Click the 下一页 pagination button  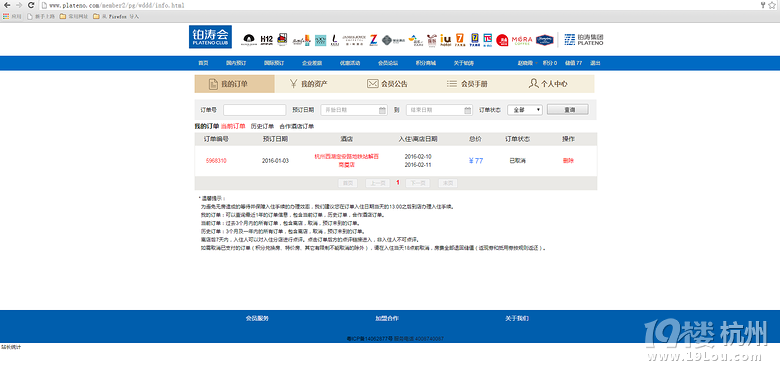pos(418,183)
